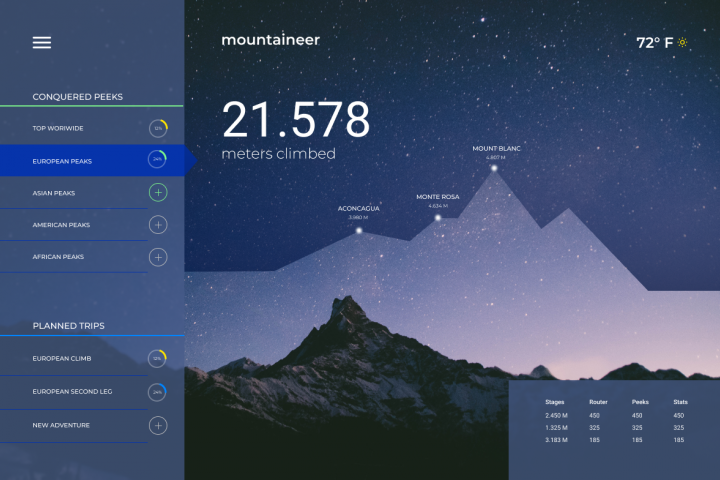
Task: Click the sun weather icon
Action: pos(682,42)
